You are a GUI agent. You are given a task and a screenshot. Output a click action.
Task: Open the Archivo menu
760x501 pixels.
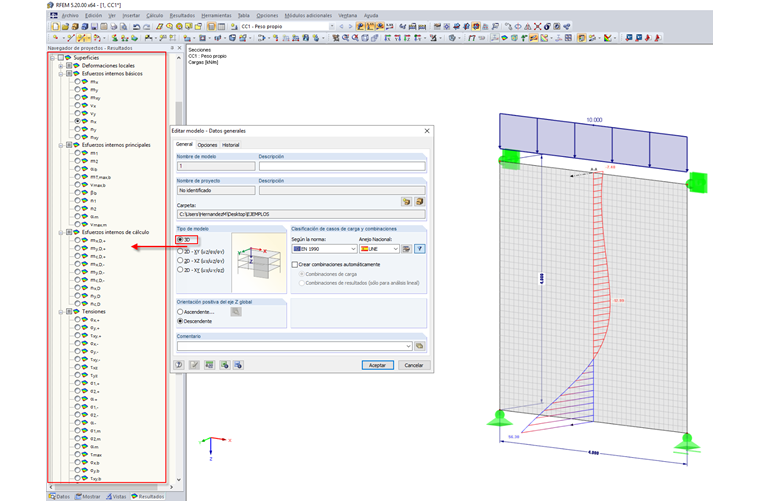coord(70,16)
